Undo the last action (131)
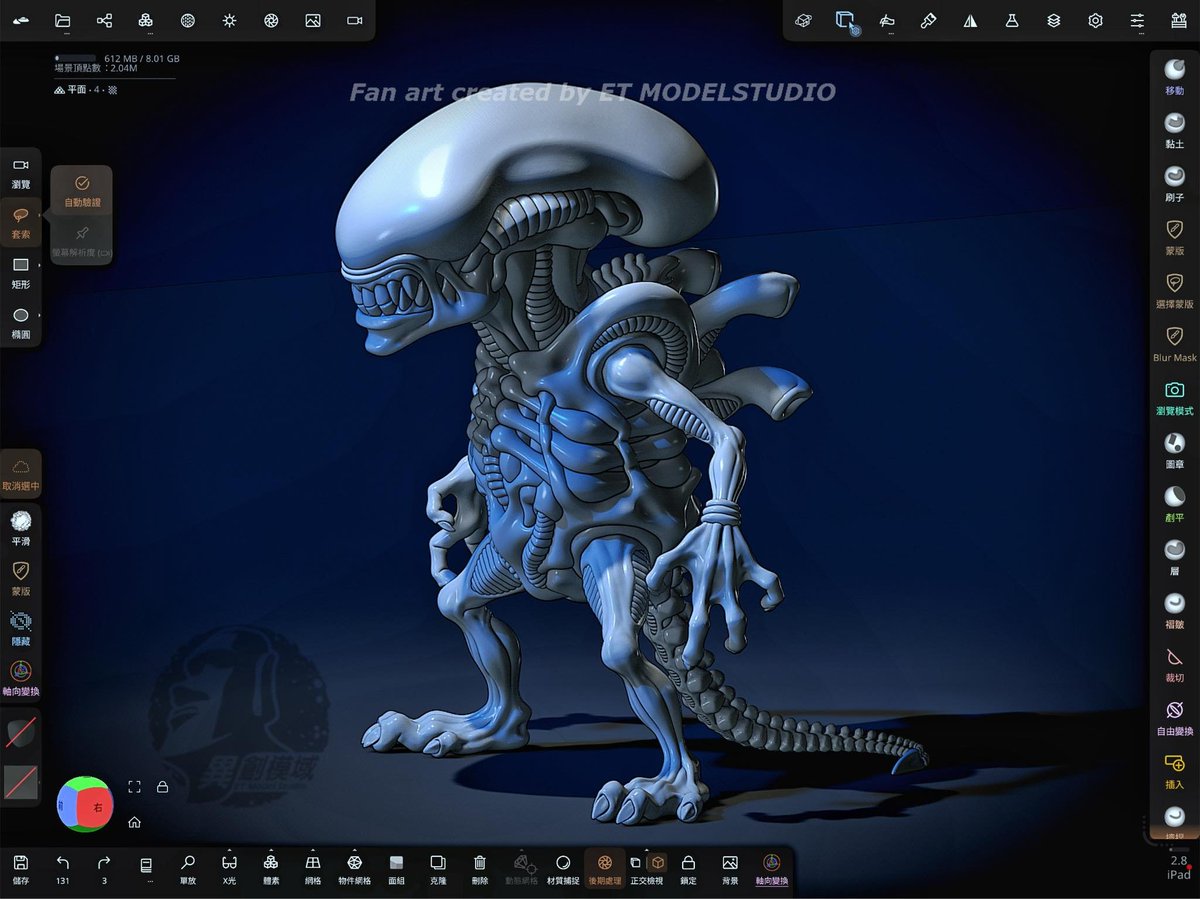 point(63,869)
